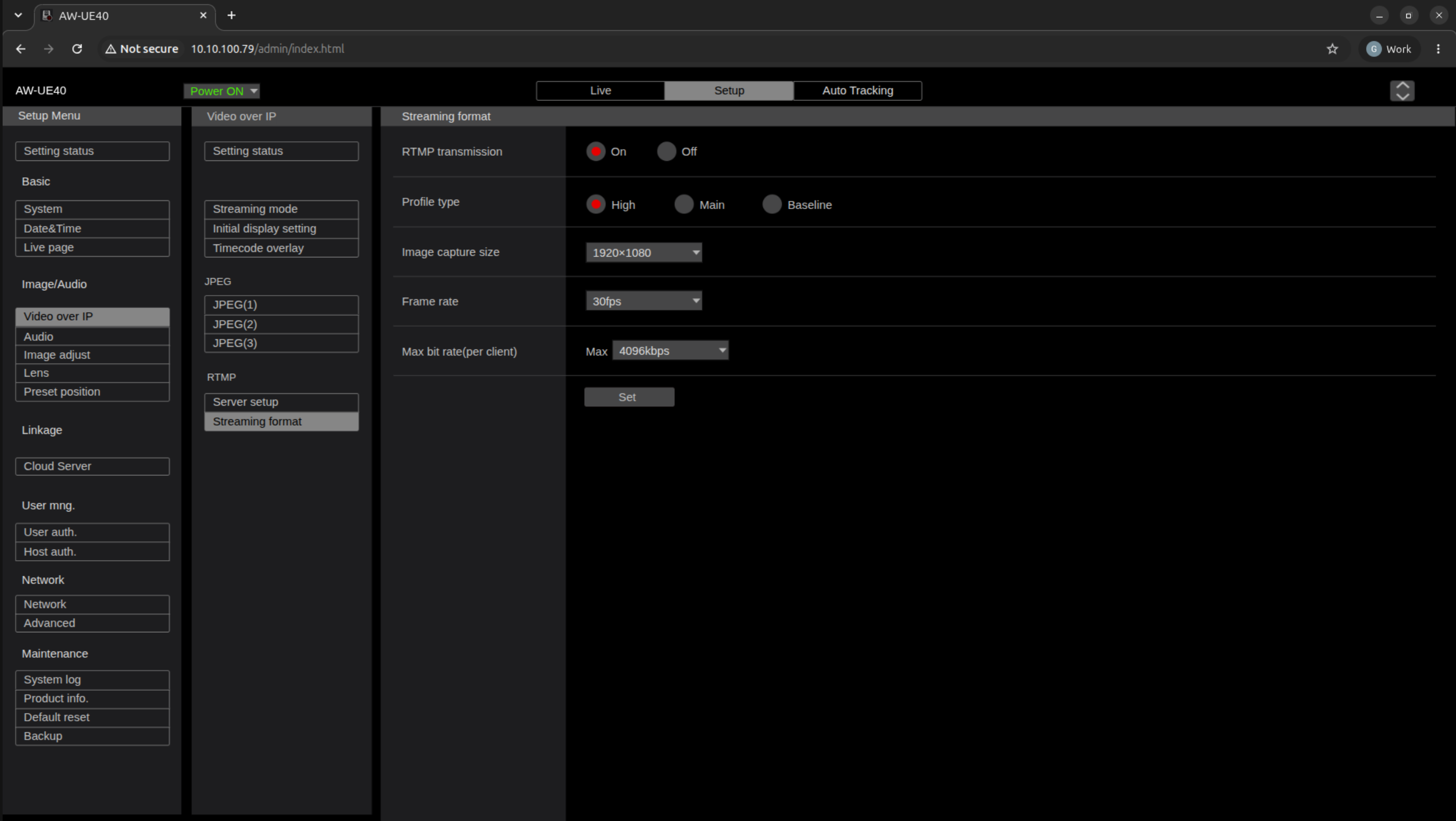Open the Max bit rate dropdown

pyautogui.click(x=670, y=350)
